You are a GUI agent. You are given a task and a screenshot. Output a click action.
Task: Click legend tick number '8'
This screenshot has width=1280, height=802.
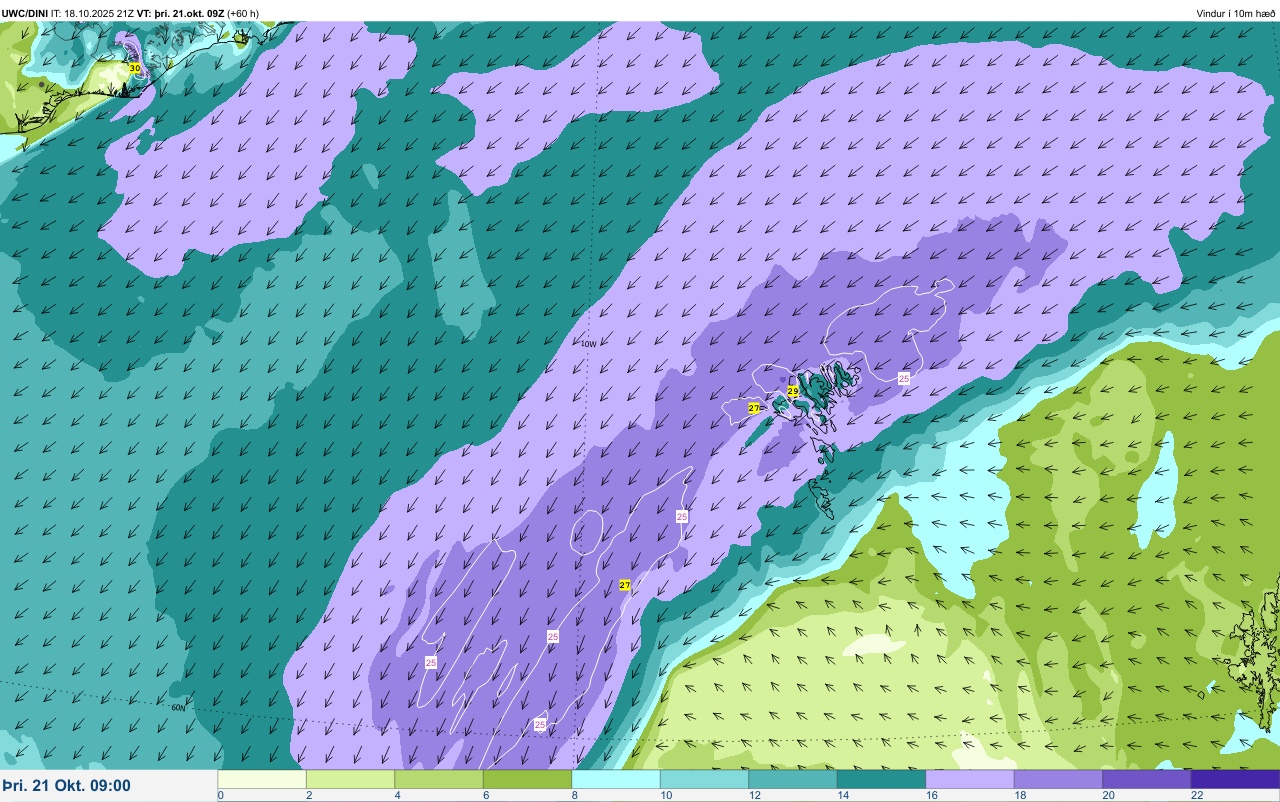coord(575,795)
